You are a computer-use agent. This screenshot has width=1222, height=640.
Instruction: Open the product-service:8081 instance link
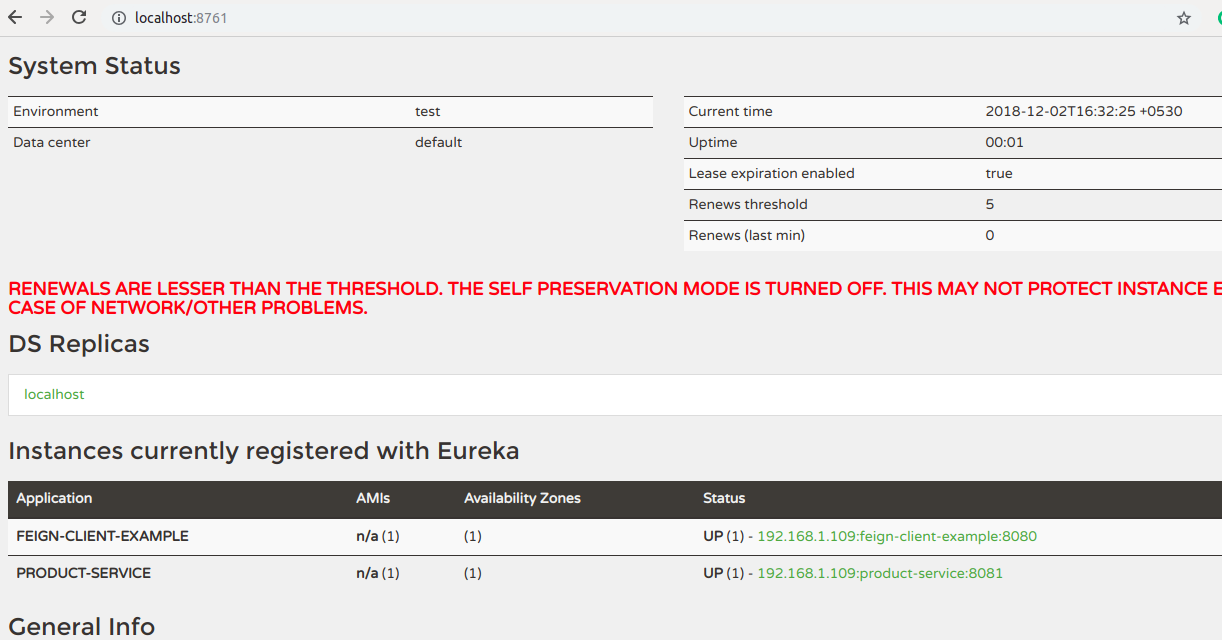[879, 574]
